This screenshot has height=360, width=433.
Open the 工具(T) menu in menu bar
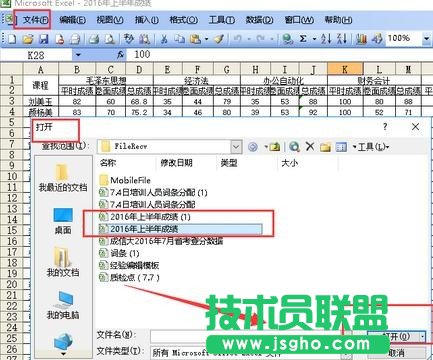[221, 20]
